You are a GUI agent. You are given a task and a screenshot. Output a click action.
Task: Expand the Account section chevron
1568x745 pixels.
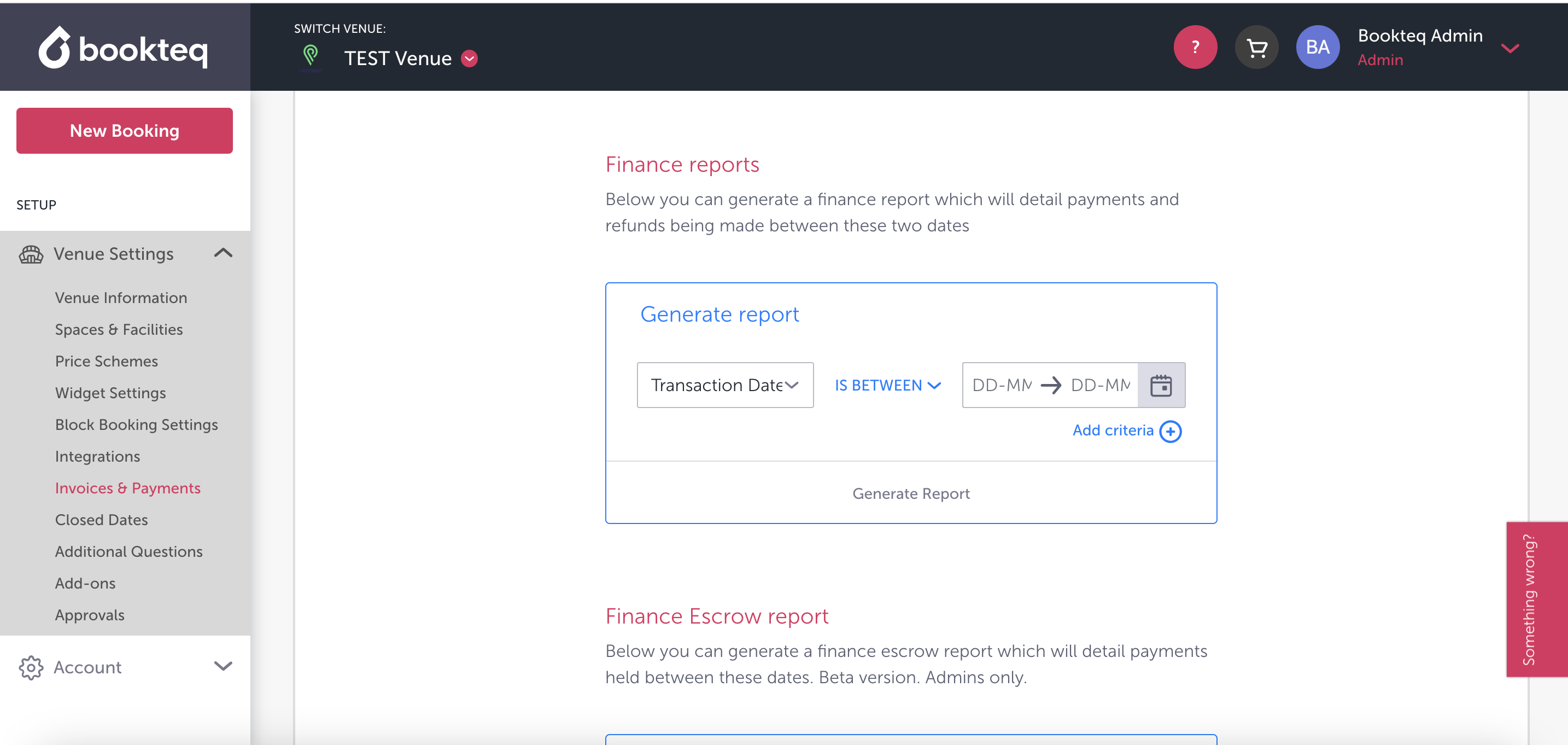point(224,666)
